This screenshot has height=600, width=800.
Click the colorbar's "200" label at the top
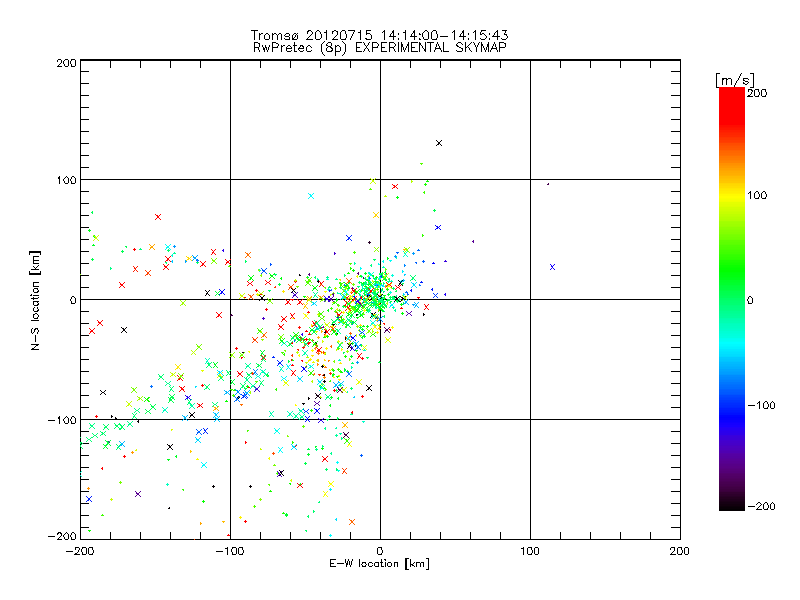tap(757, 93)
